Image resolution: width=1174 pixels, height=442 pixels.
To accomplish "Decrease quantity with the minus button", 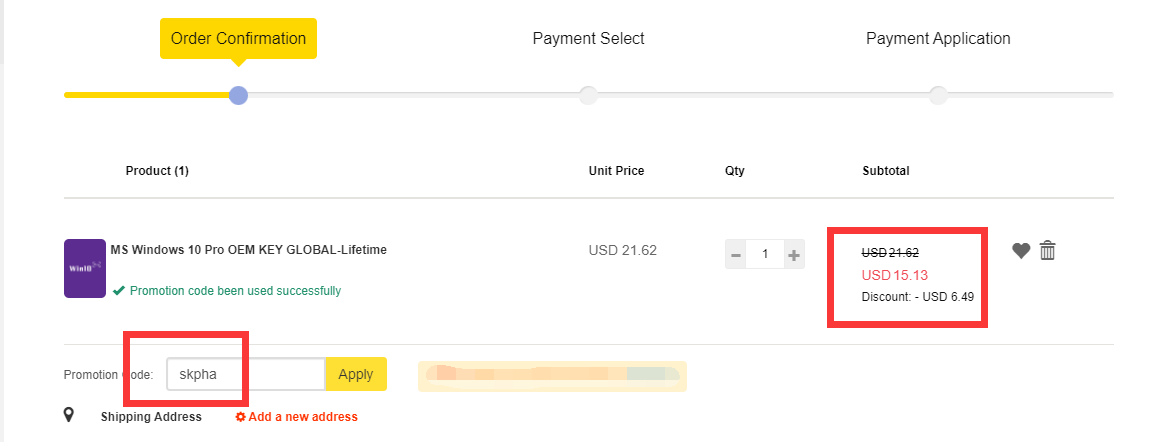I will pyautogui.click(x=735, y=255).
